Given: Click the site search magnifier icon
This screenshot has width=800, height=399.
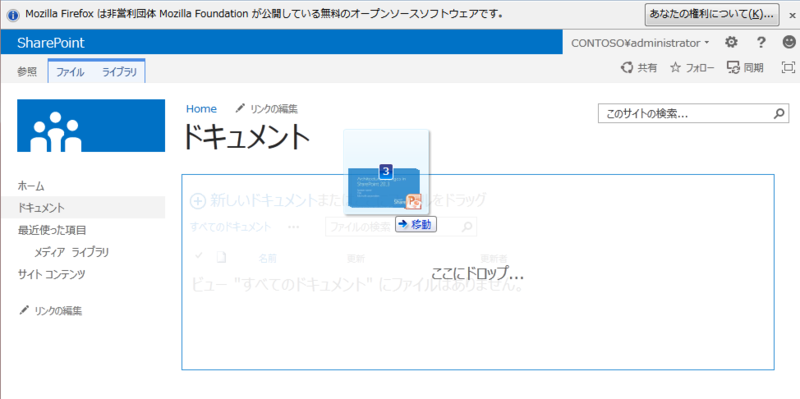Looking at the screenshot, I should [x=779, y=114].
